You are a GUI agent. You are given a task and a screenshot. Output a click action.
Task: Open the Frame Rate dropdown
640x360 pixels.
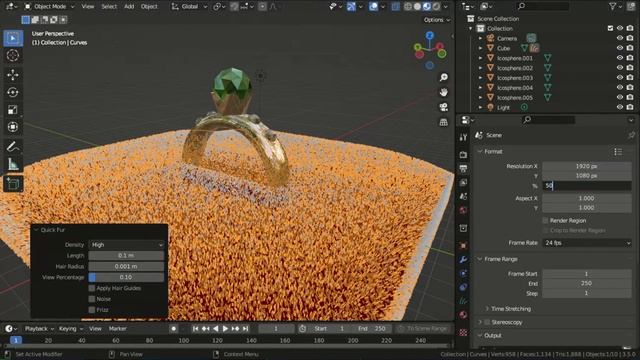[587, 243]
